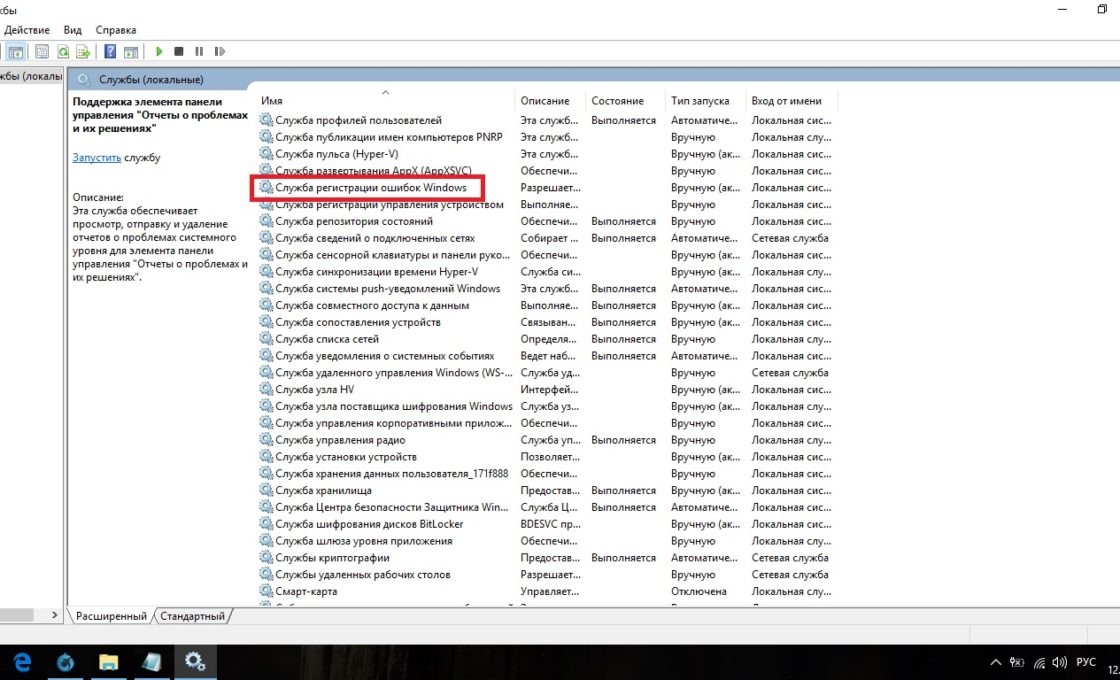Select Служба сопоставления устройств
This screenshot has height=680, width=1120.
[358, 322]
